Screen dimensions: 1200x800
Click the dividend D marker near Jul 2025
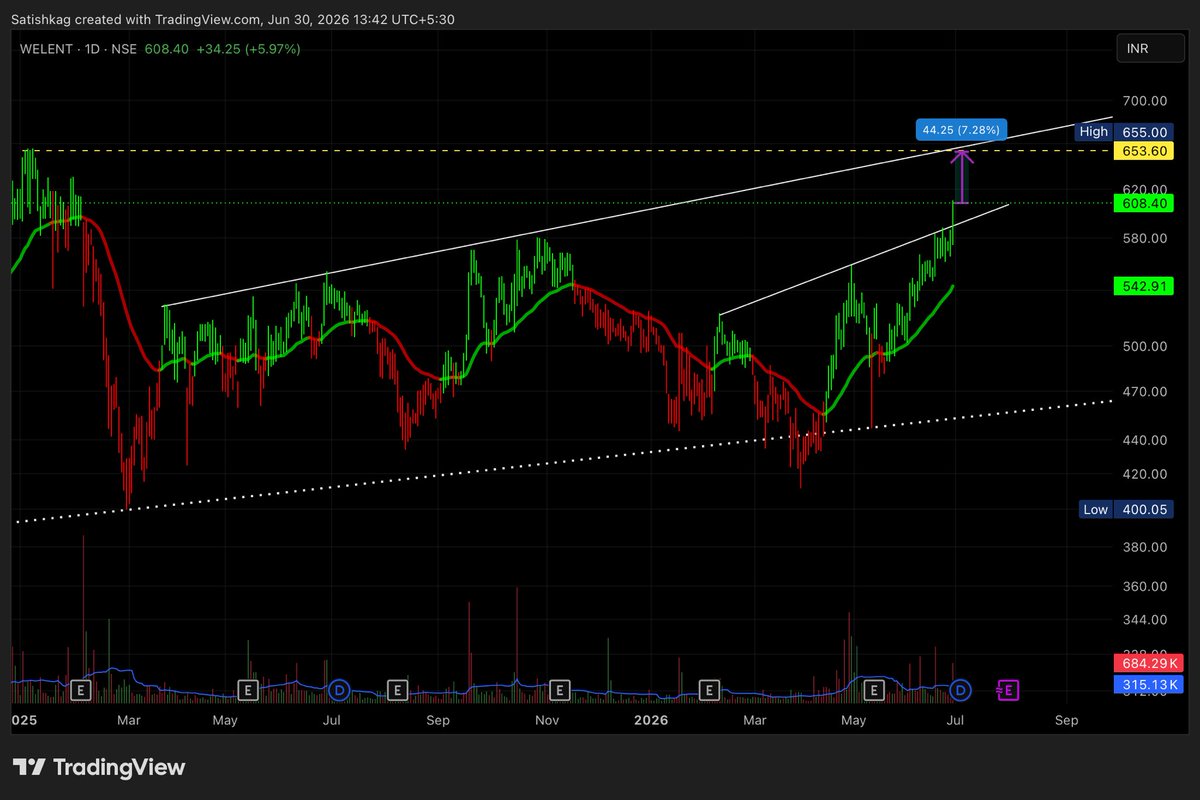coord(339,690)
